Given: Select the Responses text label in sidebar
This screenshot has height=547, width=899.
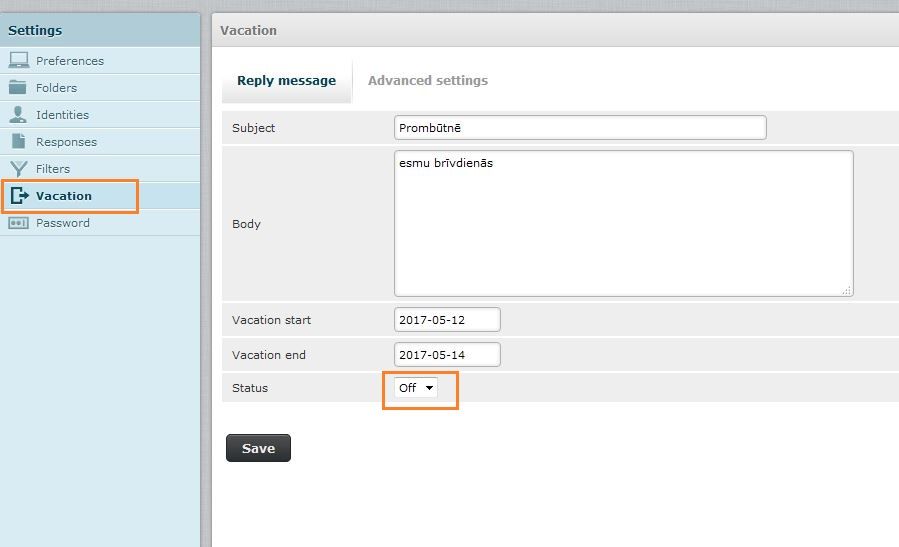Looking at the screenshot, I should (66, 142).
